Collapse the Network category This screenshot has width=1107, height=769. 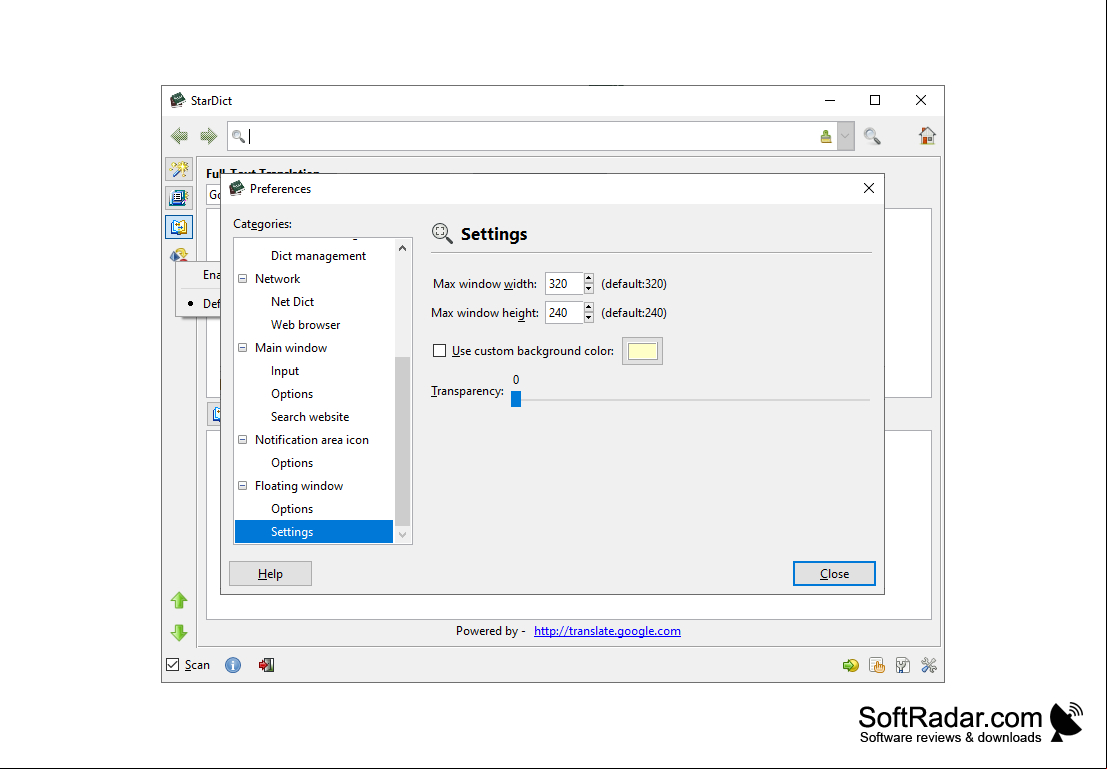coord(243,279)
